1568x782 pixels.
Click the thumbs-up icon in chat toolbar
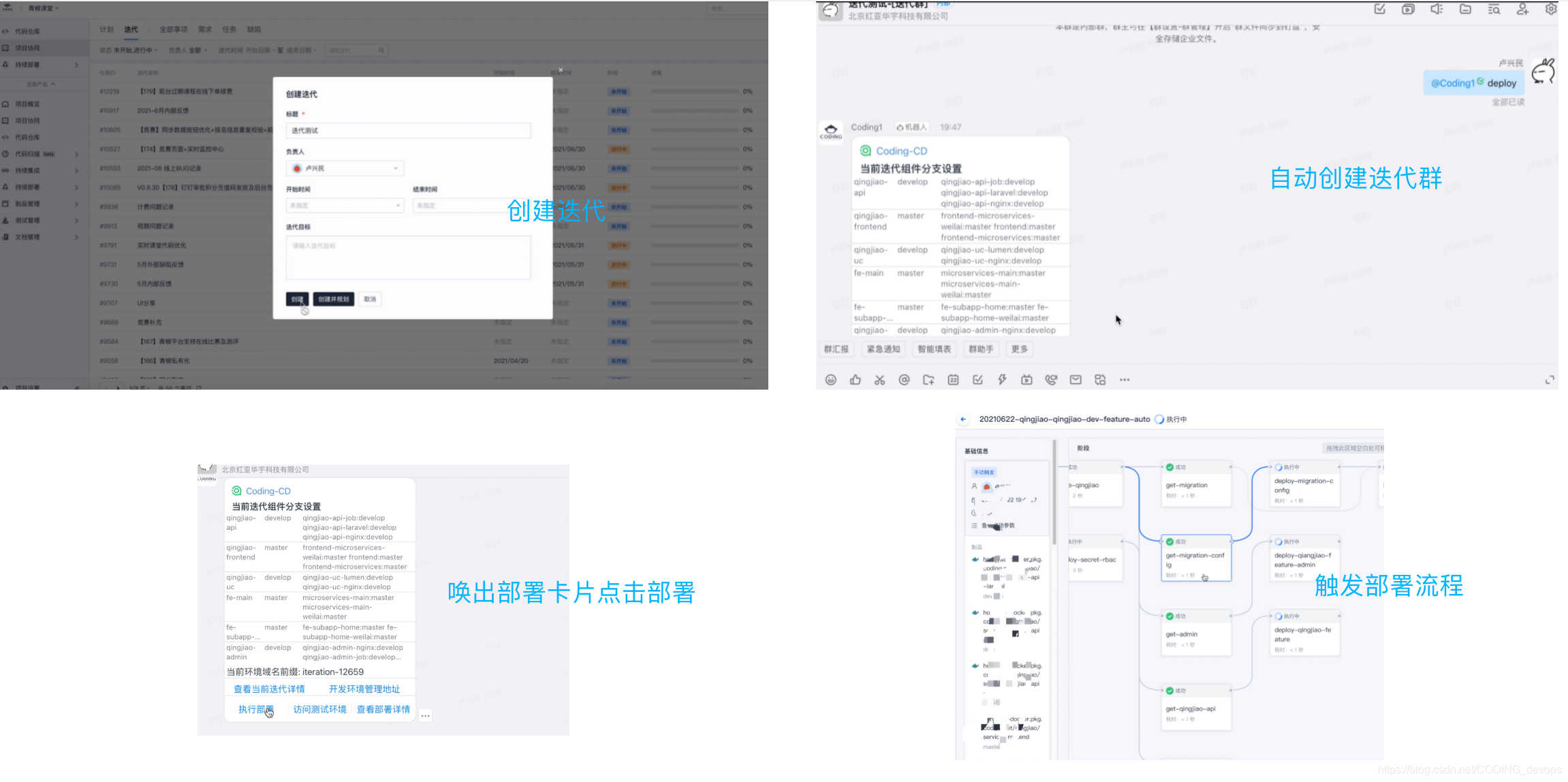click(x=855, y=380)
